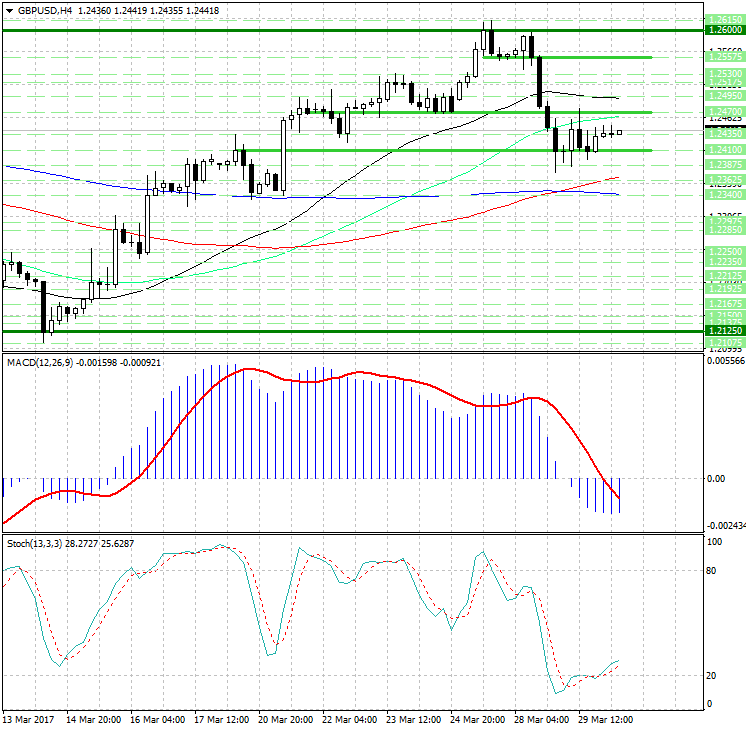Select the 1.22500 price level label

pyautogui.click(x=724, y=252)
